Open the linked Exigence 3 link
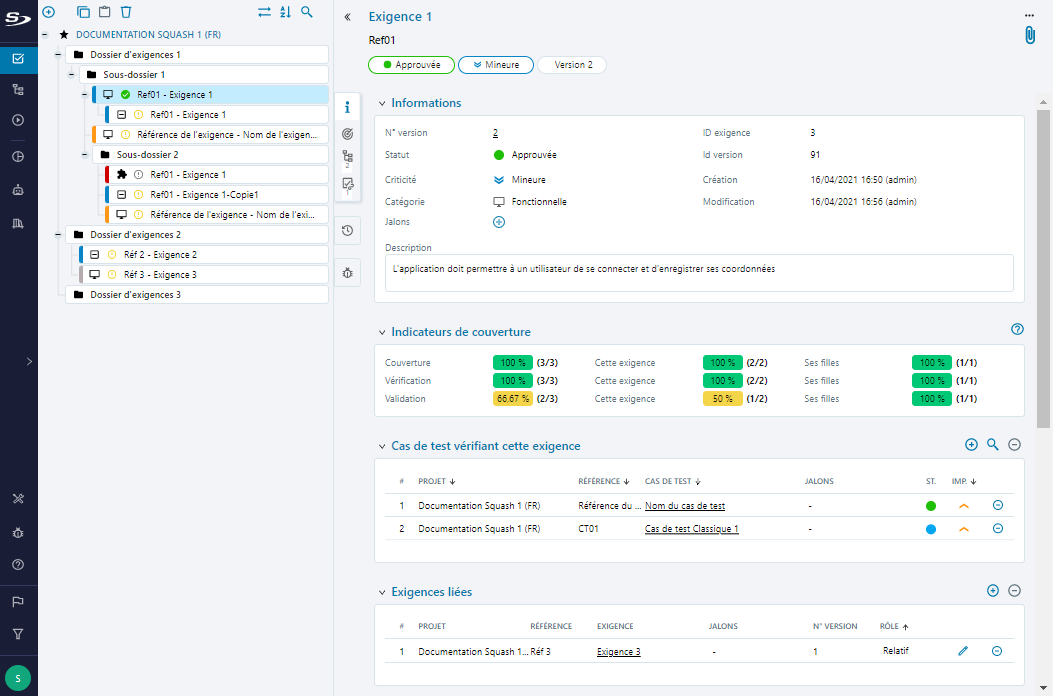This screenshot has width=1053, height=696. pyautogui.click(x=618, y=652)
